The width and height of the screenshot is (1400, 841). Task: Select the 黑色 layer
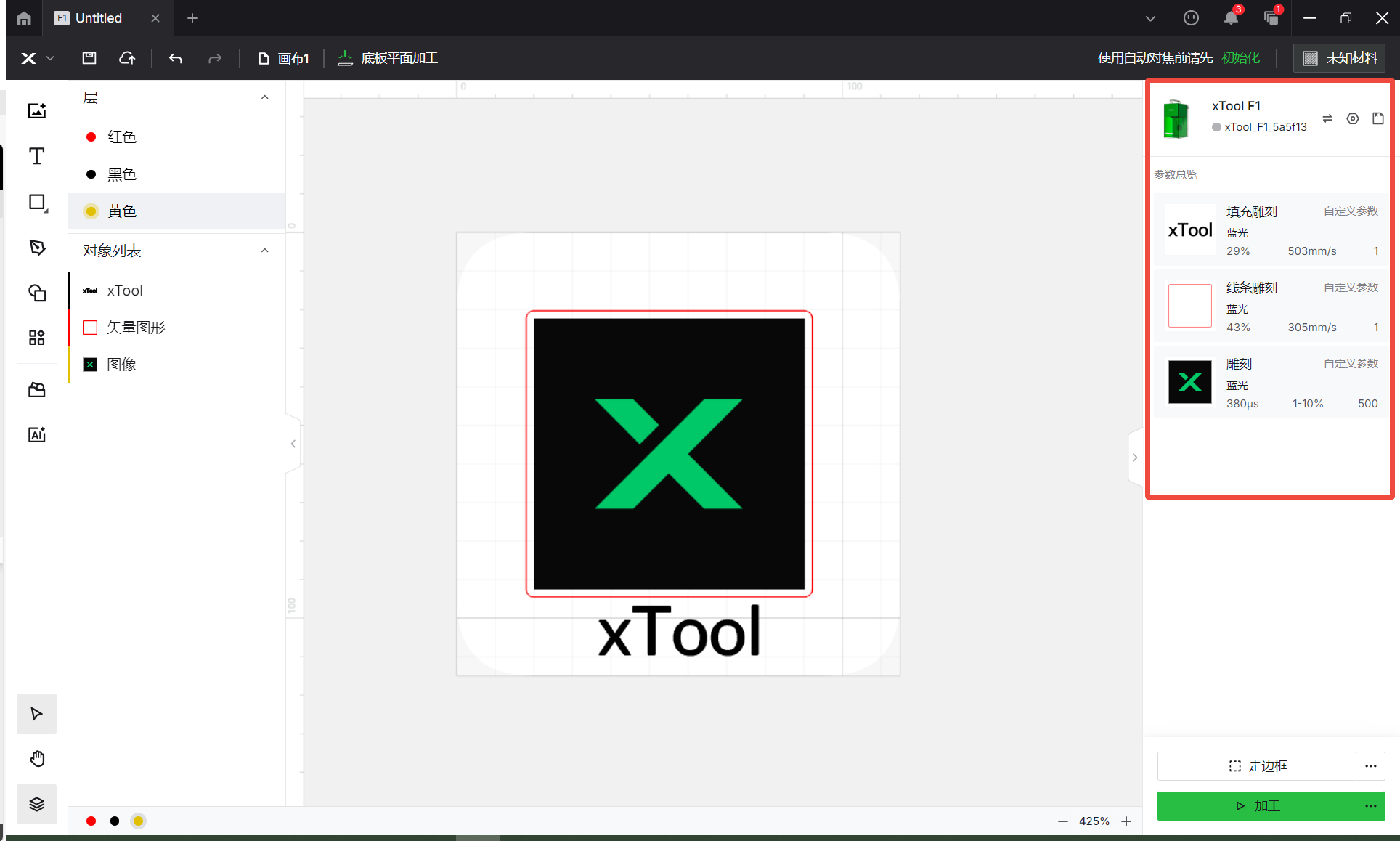pyautogui.click(x=177, y=174)
